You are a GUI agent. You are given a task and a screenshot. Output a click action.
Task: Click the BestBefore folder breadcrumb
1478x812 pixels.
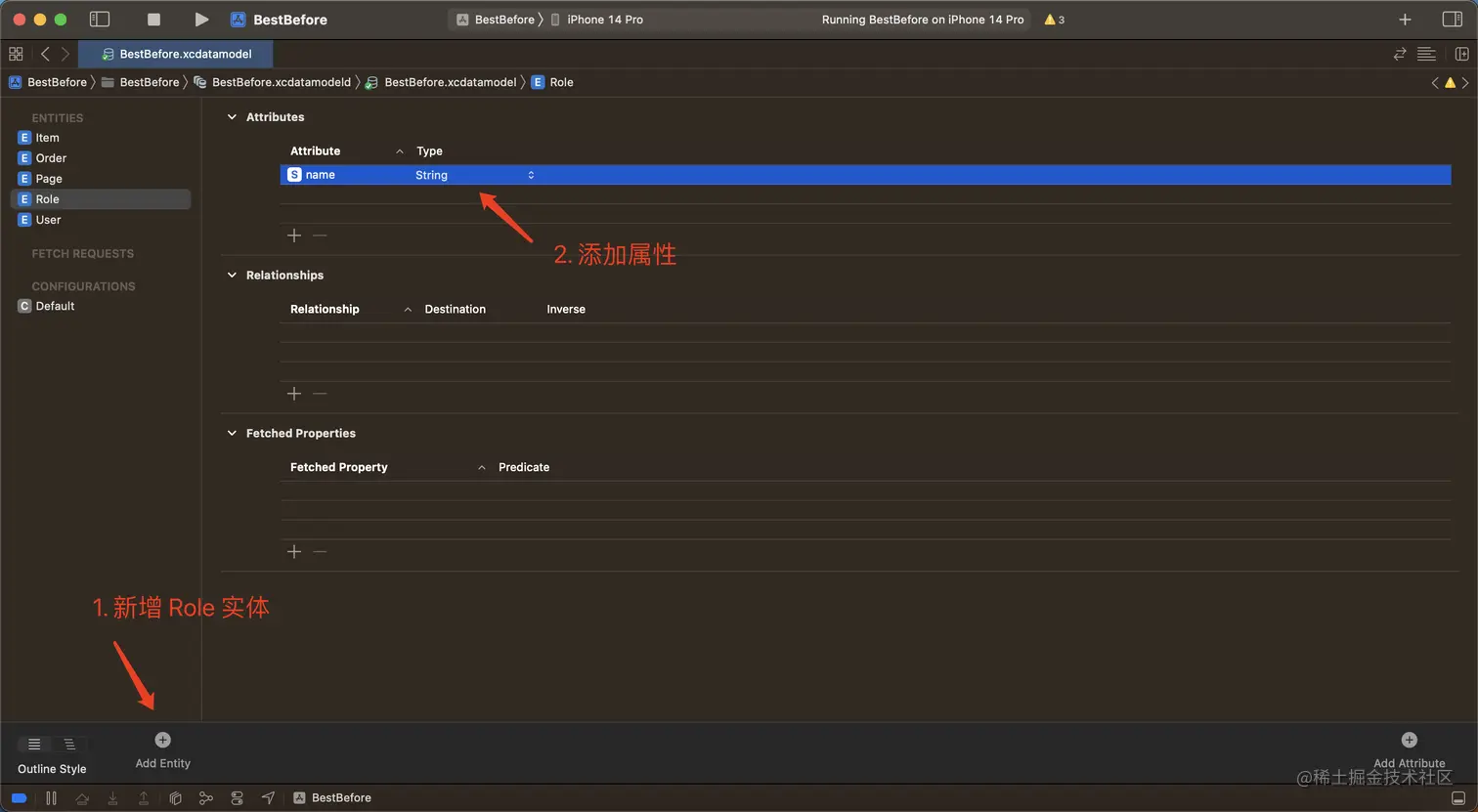tap(141, 83)
